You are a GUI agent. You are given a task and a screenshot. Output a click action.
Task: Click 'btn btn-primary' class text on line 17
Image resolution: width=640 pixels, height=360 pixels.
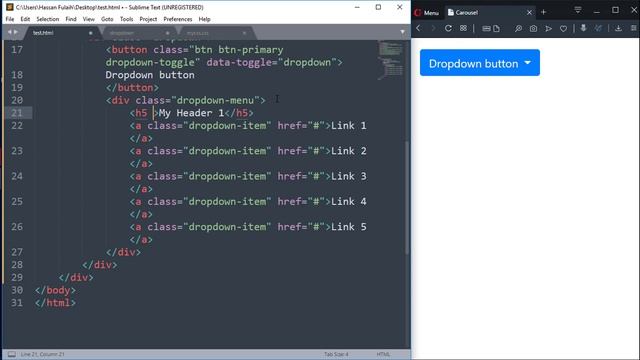point(239,50)
